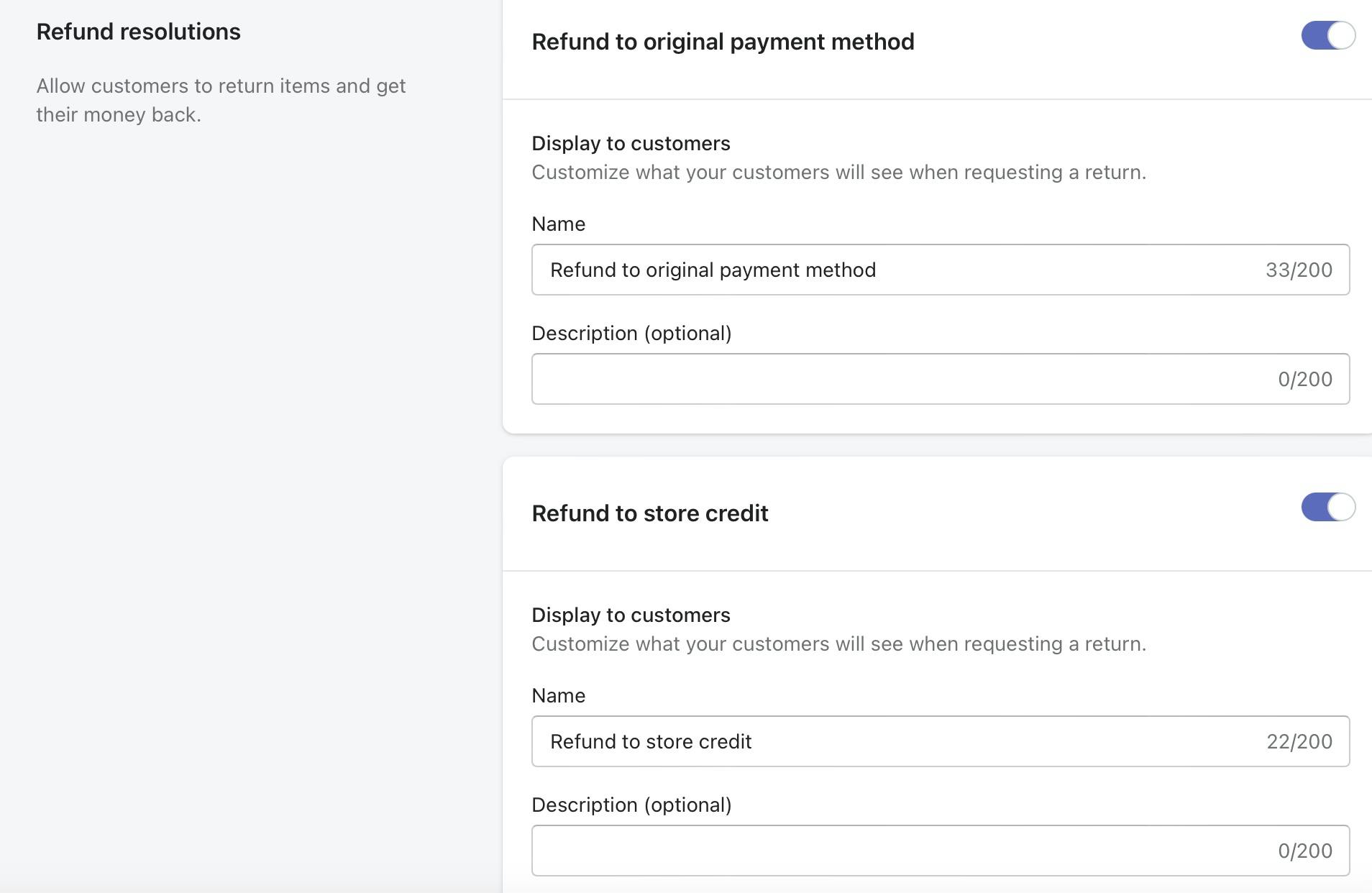Click the "Refund resolutions" section heading

(138, 32)
